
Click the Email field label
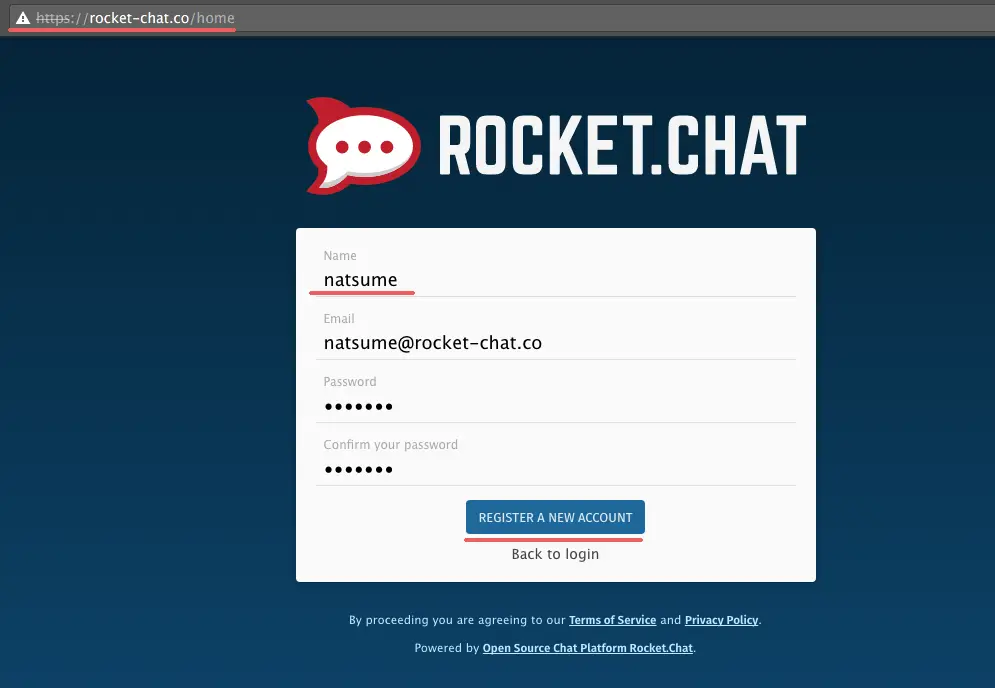339,319
